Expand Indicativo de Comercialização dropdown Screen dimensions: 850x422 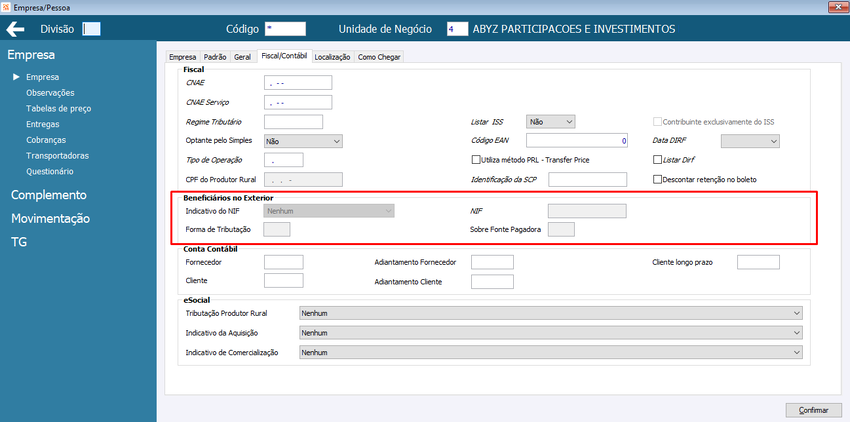(x=550, y=353)
